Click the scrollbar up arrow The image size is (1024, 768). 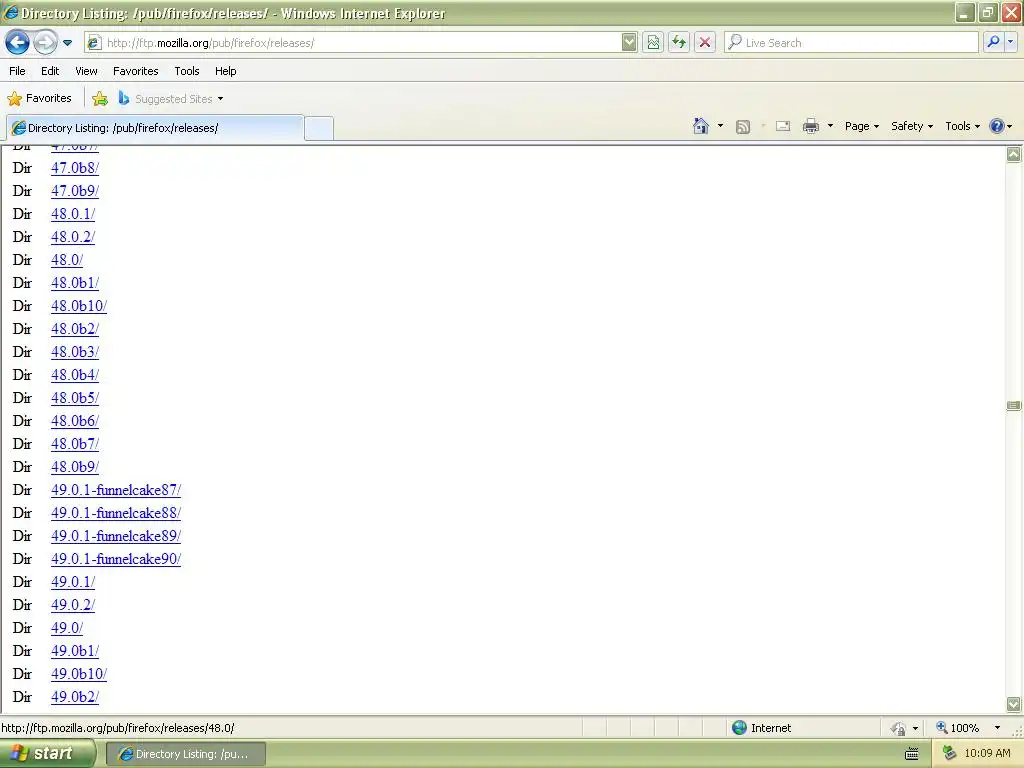coord(1014,154)
